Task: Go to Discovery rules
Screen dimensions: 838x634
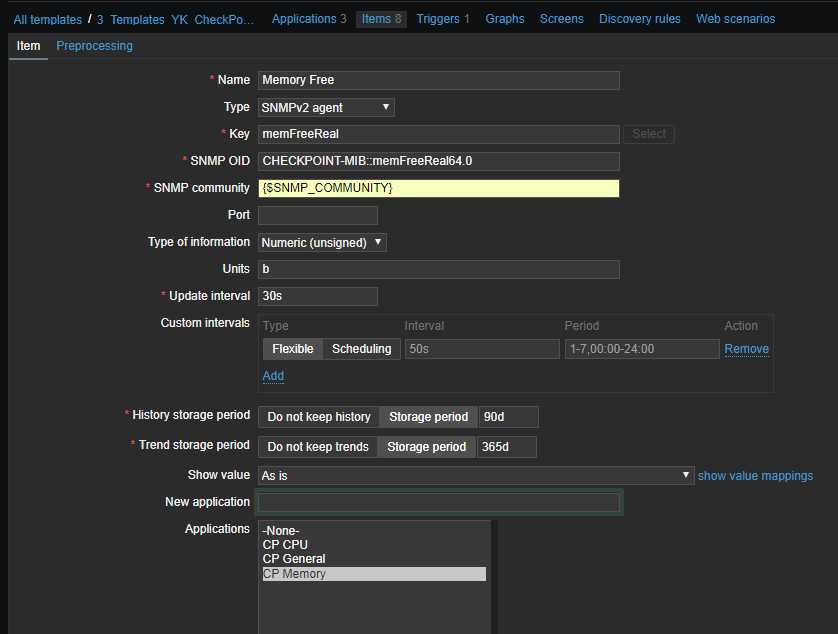Action: pyautogui.click(x=640, y=19)
